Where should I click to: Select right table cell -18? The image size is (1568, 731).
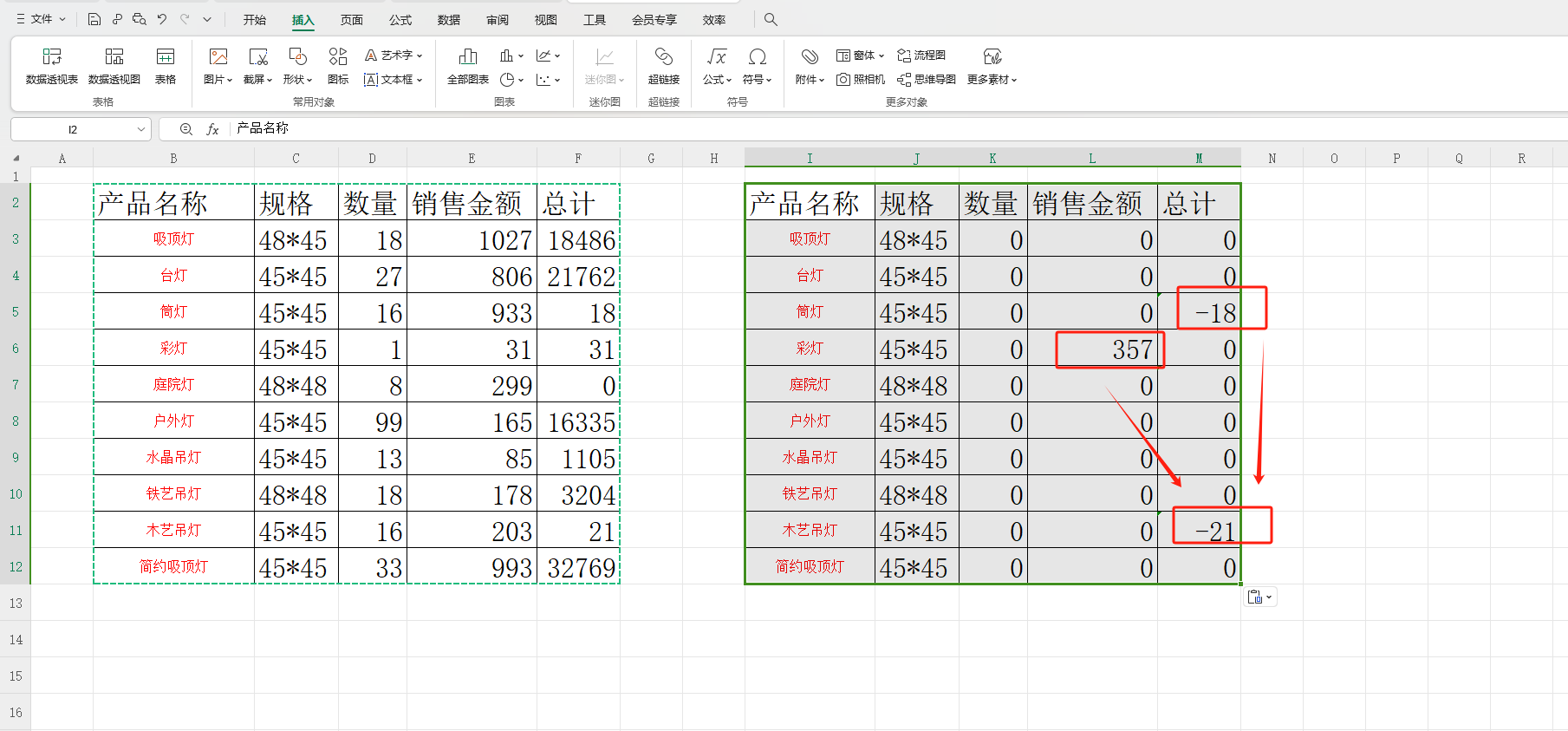click(x=1199, y=311)
